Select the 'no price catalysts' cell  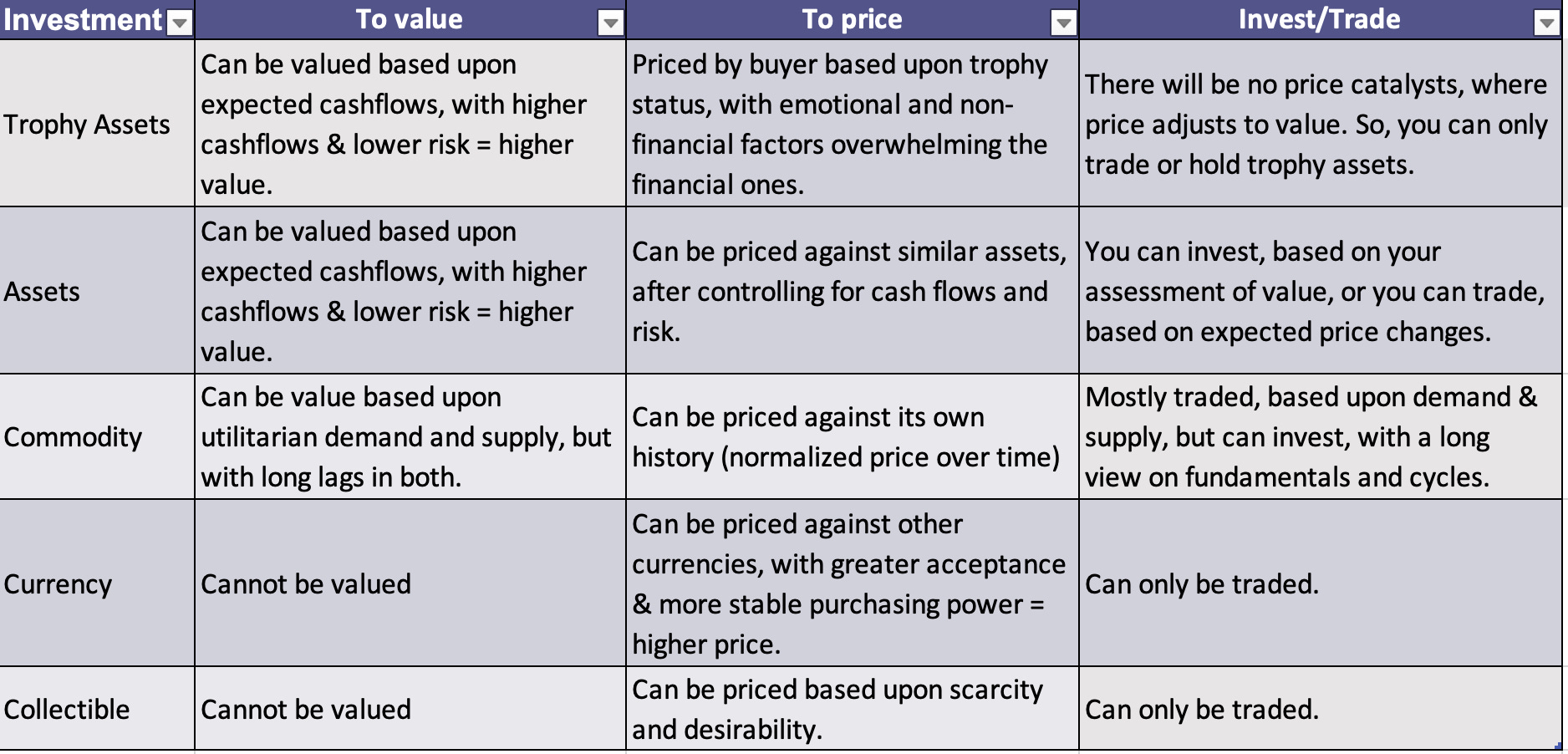click(x=1321, y=124)
